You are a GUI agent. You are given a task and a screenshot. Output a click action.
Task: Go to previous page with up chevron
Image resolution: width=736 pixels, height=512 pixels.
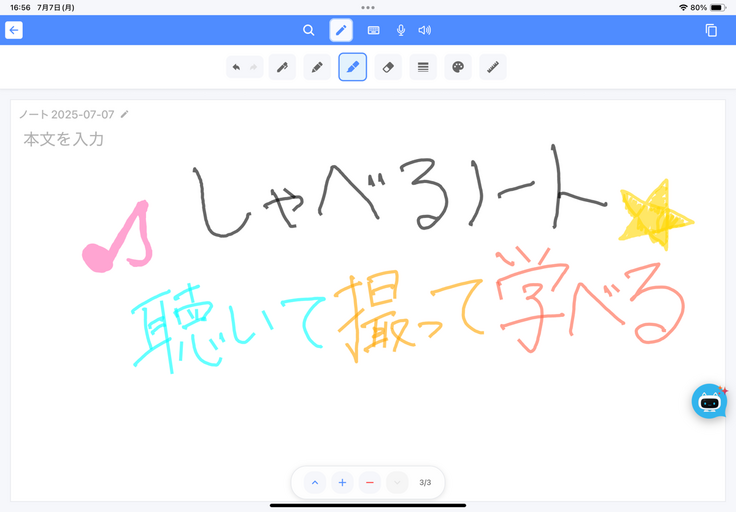(315, 482)
